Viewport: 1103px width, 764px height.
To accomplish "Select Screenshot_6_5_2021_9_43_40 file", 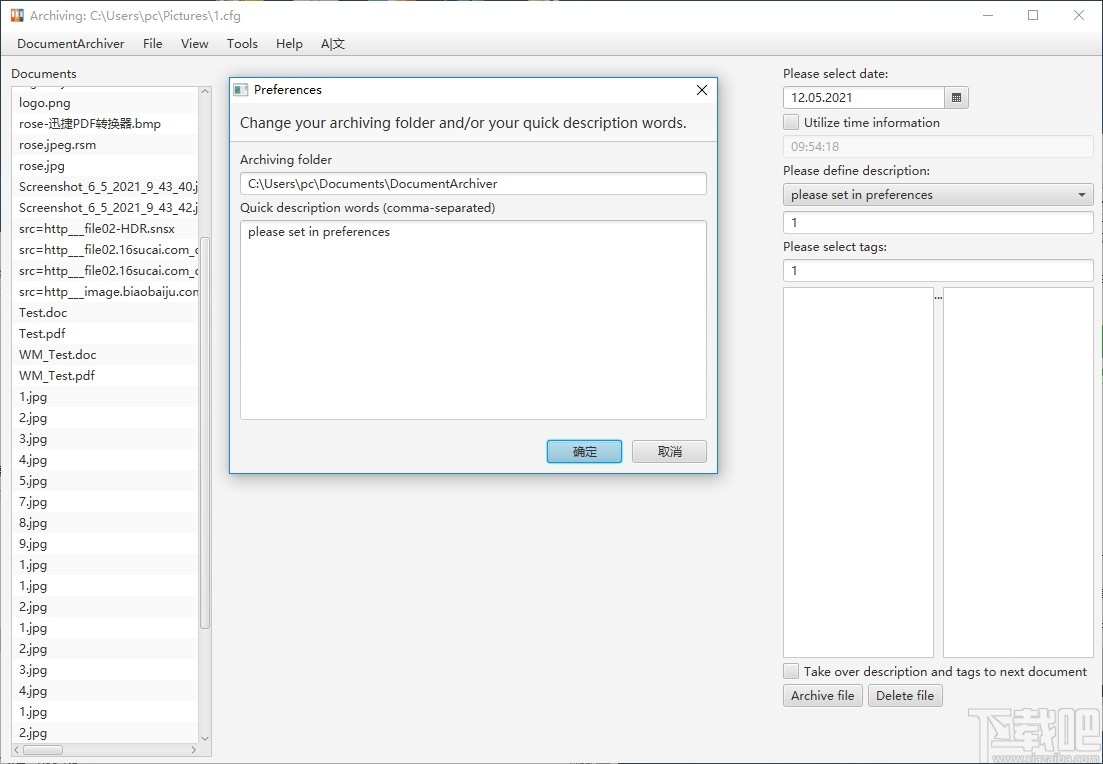I will click(106, 187).
